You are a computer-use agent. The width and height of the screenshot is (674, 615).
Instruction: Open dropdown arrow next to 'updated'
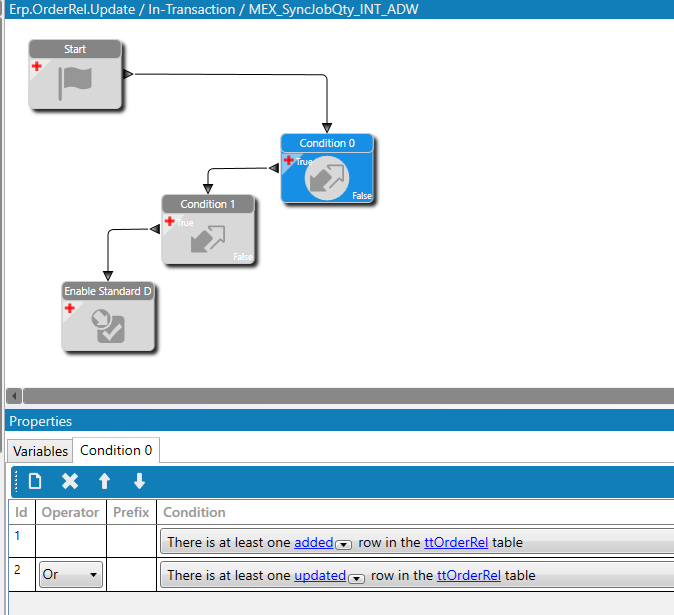click(356, 578)
